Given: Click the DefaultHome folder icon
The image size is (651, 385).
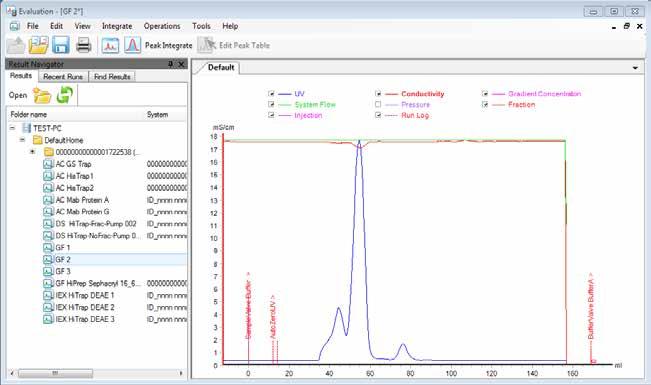Looking at the screenshot, I should pos(38,140).
